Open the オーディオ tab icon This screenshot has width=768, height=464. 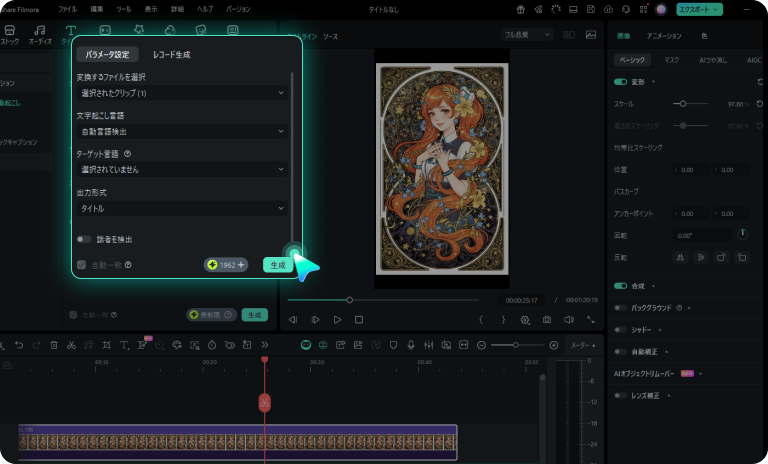click(40, 35)
